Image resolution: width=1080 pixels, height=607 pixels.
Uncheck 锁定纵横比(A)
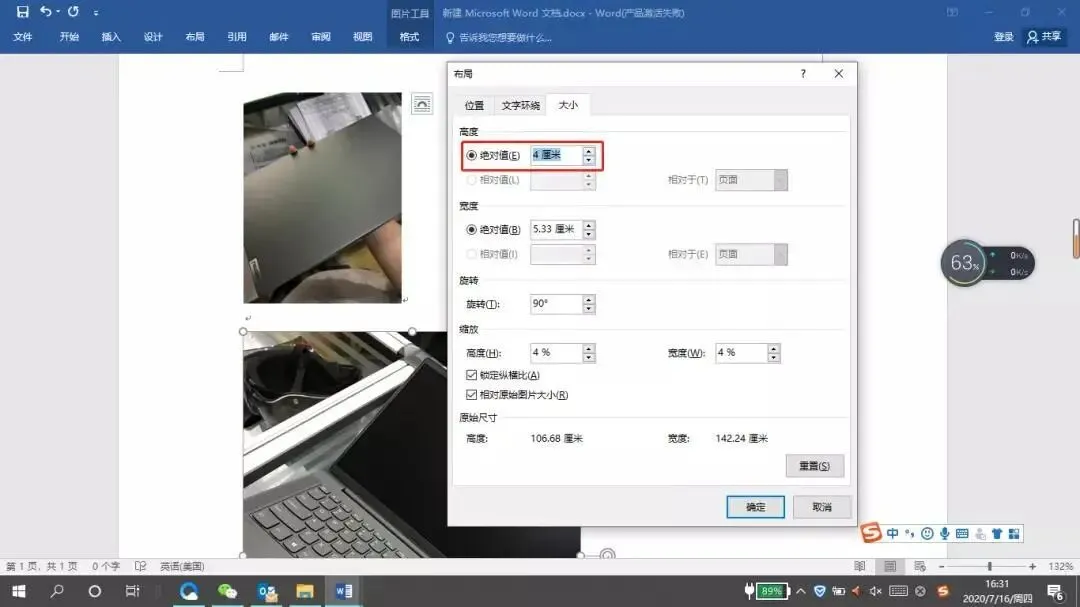coord(471,375)
